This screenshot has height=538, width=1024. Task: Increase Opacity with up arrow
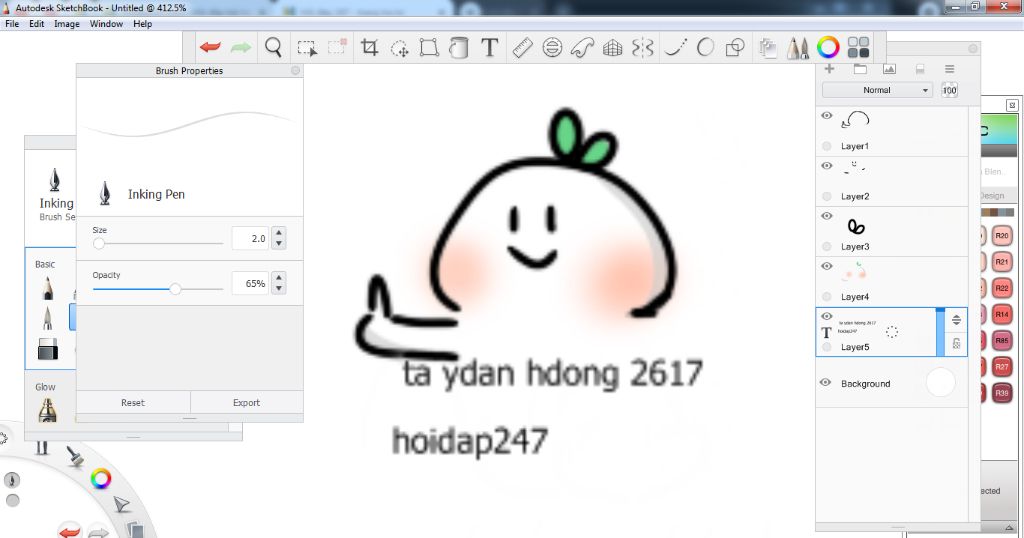279,277
